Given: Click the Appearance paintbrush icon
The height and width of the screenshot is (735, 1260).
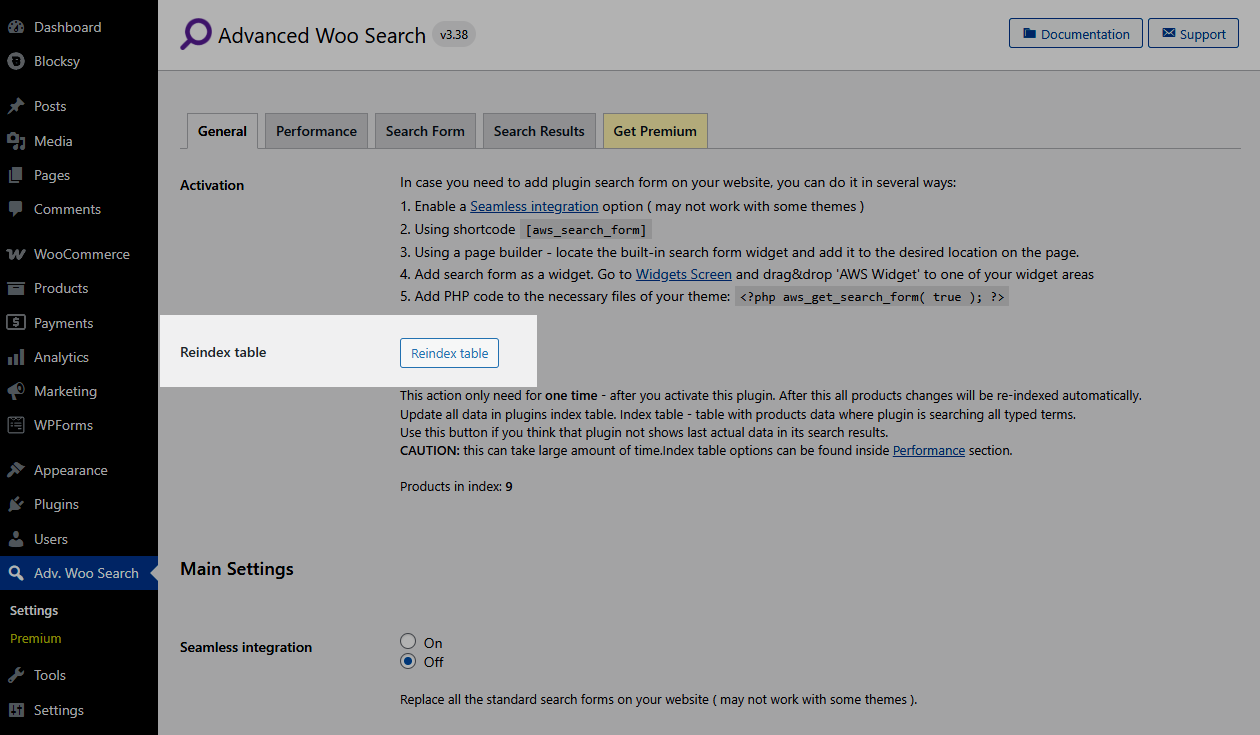Looking at the screenshot, I should click(x=16, y=470).
